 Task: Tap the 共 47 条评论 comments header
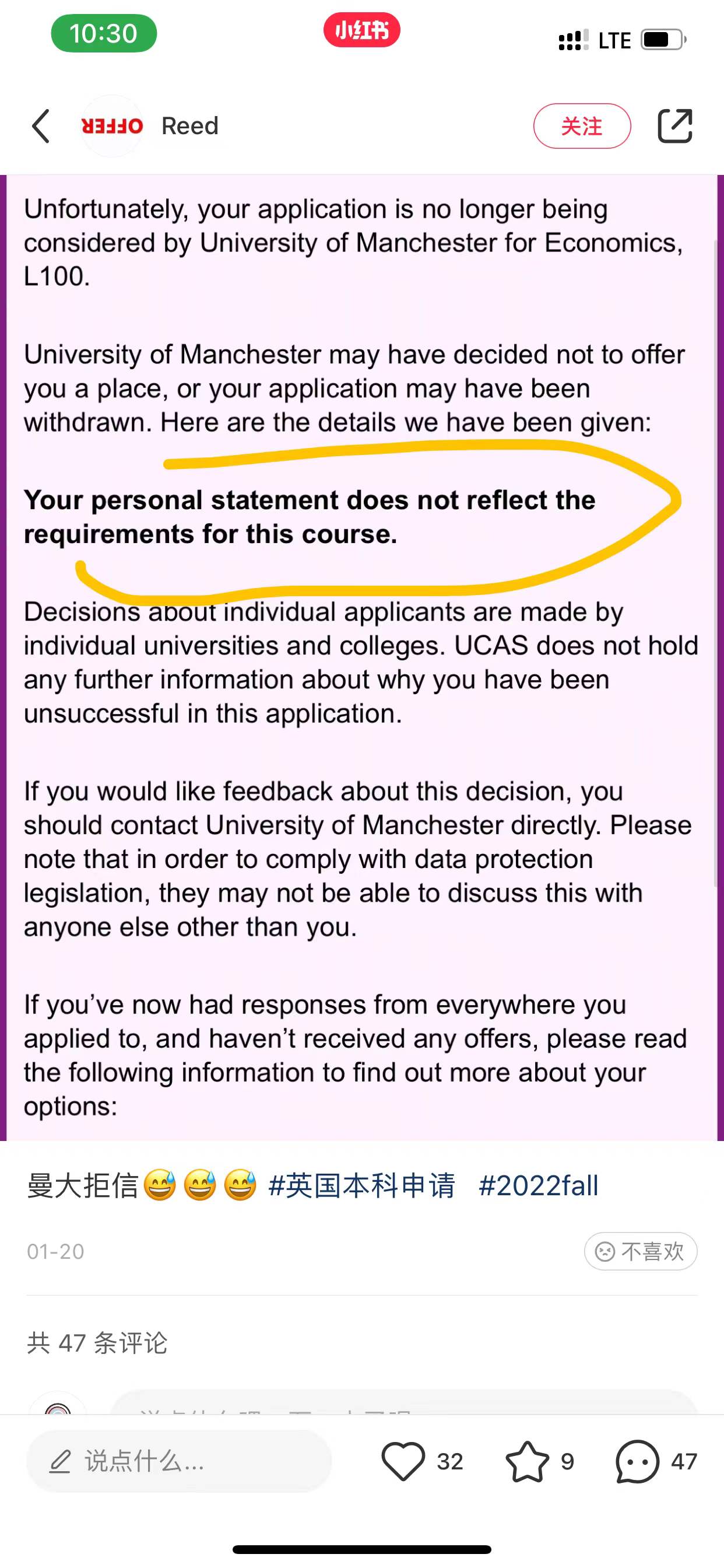pos(97,1343)
